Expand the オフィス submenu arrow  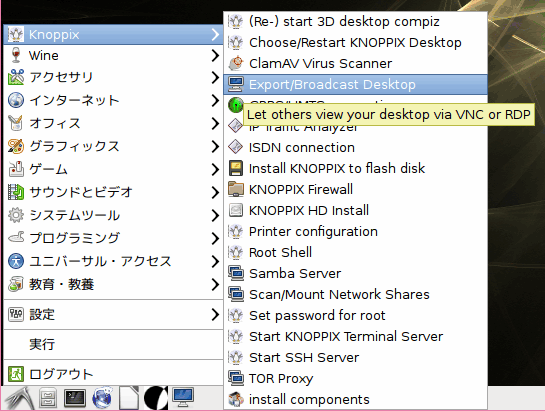(215, 123)
